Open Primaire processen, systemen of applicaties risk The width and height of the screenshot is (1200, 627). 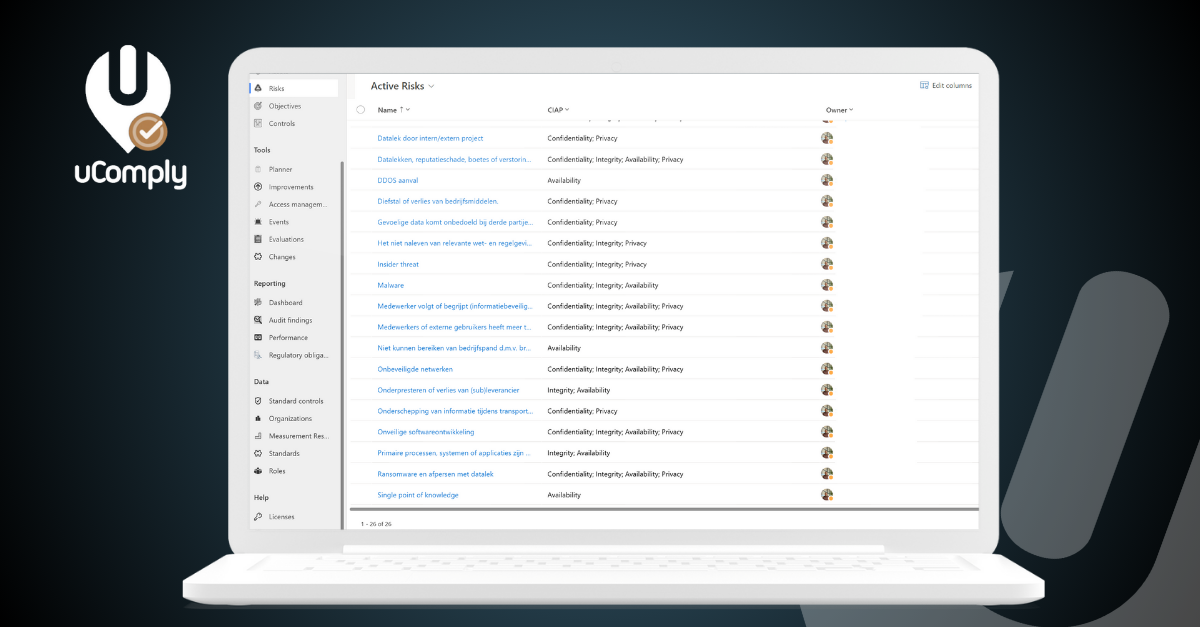point(455,453)
